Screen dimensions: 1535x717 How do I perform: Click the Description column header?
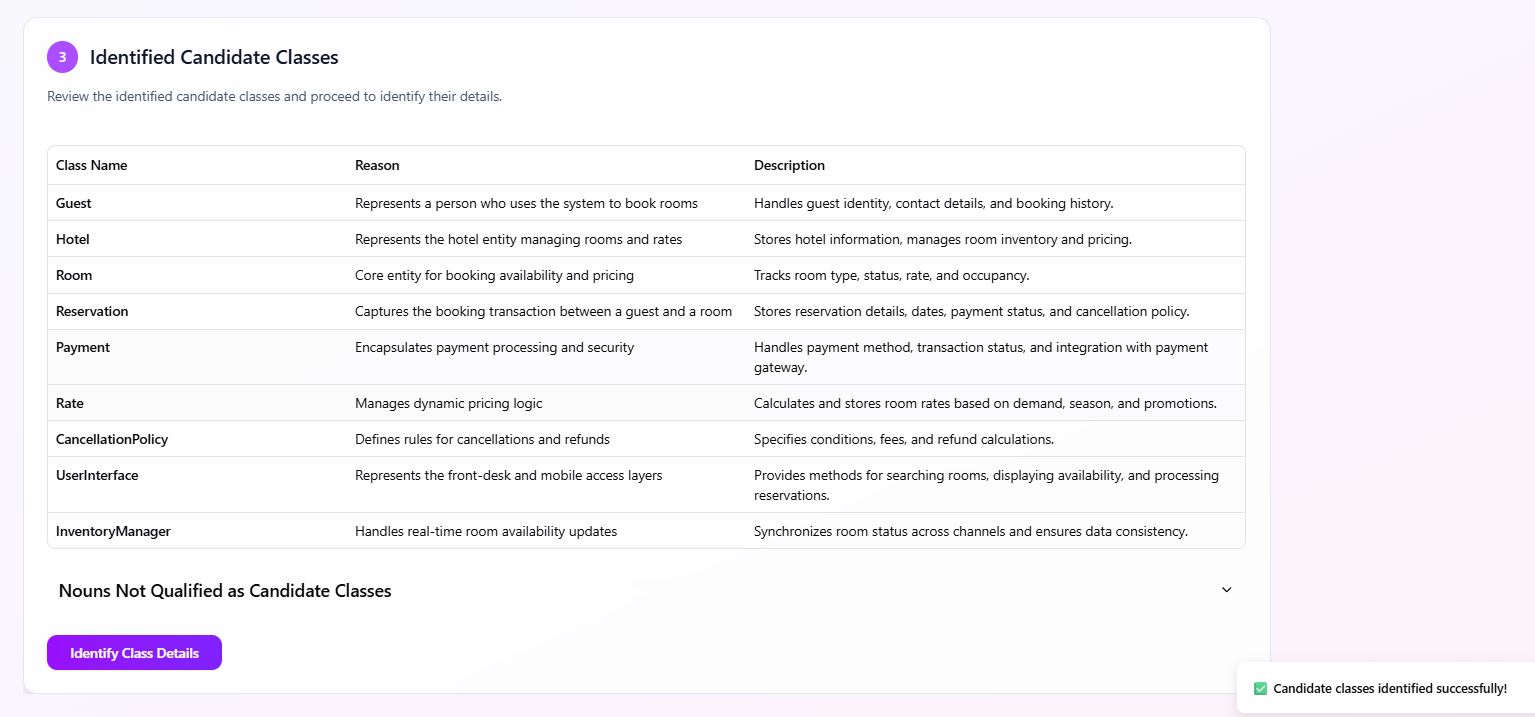pyautogui.click(x=789, y=165)
